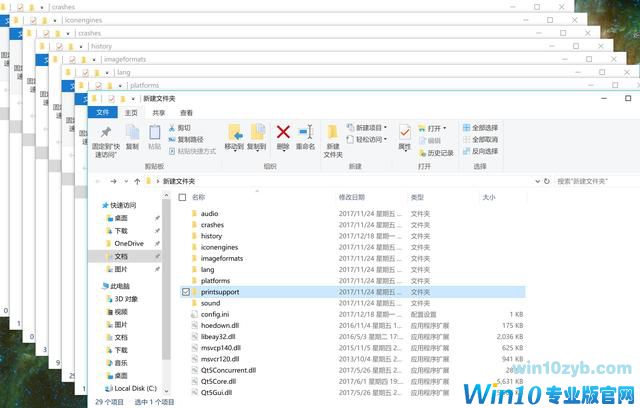The image size is (640, 408).
Task: Open recent locations dropdown chevron
Action: coord(126,181)
